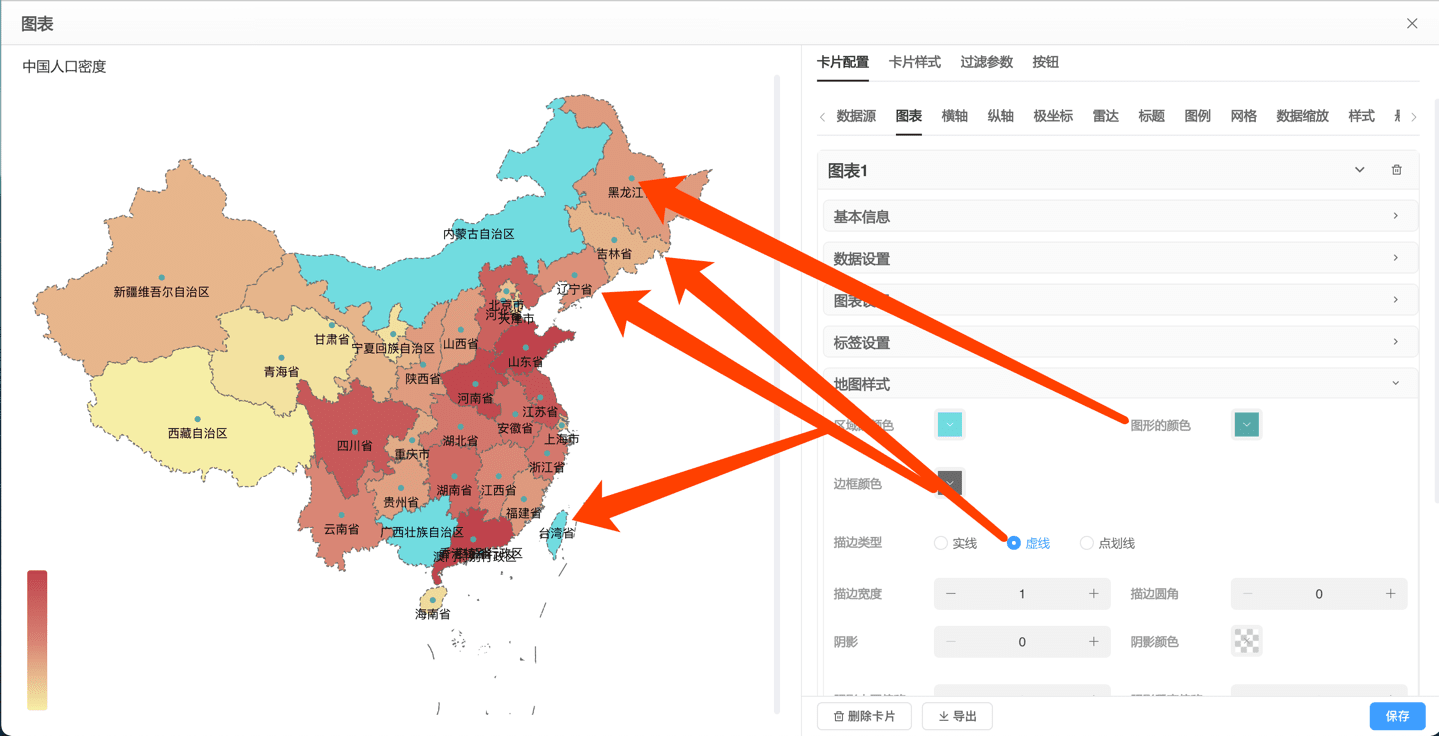Open the 网格 sub-tab
The height and width of the screenshot is (736, 1439).
[1244, 116]
